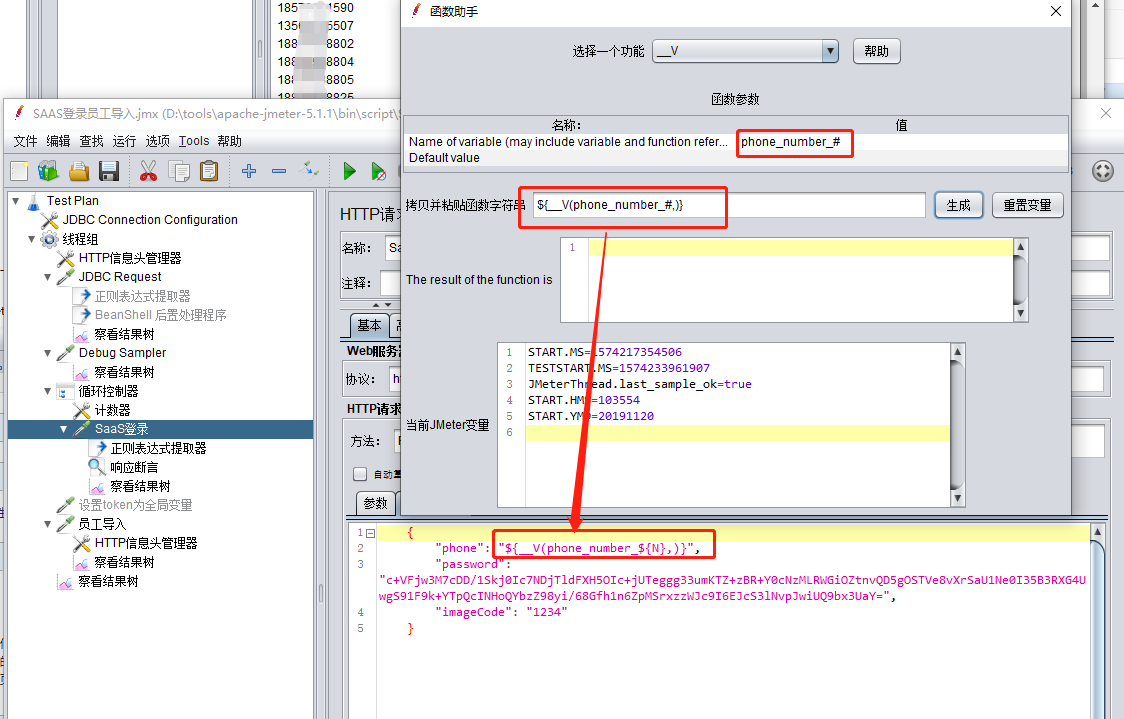Click the 函数助手 feather title icon
Screen dimensions: 1124x719
click(416, 11)
